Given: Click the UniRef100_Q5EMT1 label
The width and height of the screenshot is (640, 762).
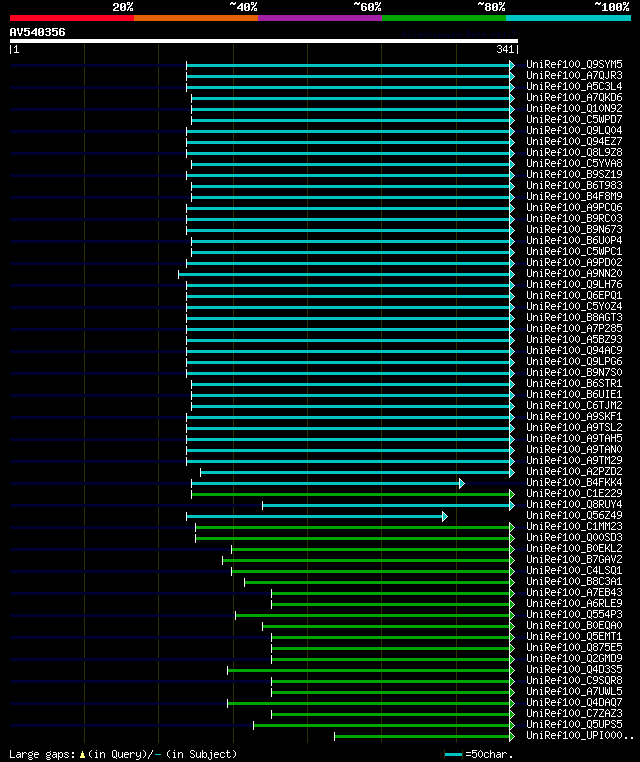Looking at the screenshot, I should tap(574, 637).
